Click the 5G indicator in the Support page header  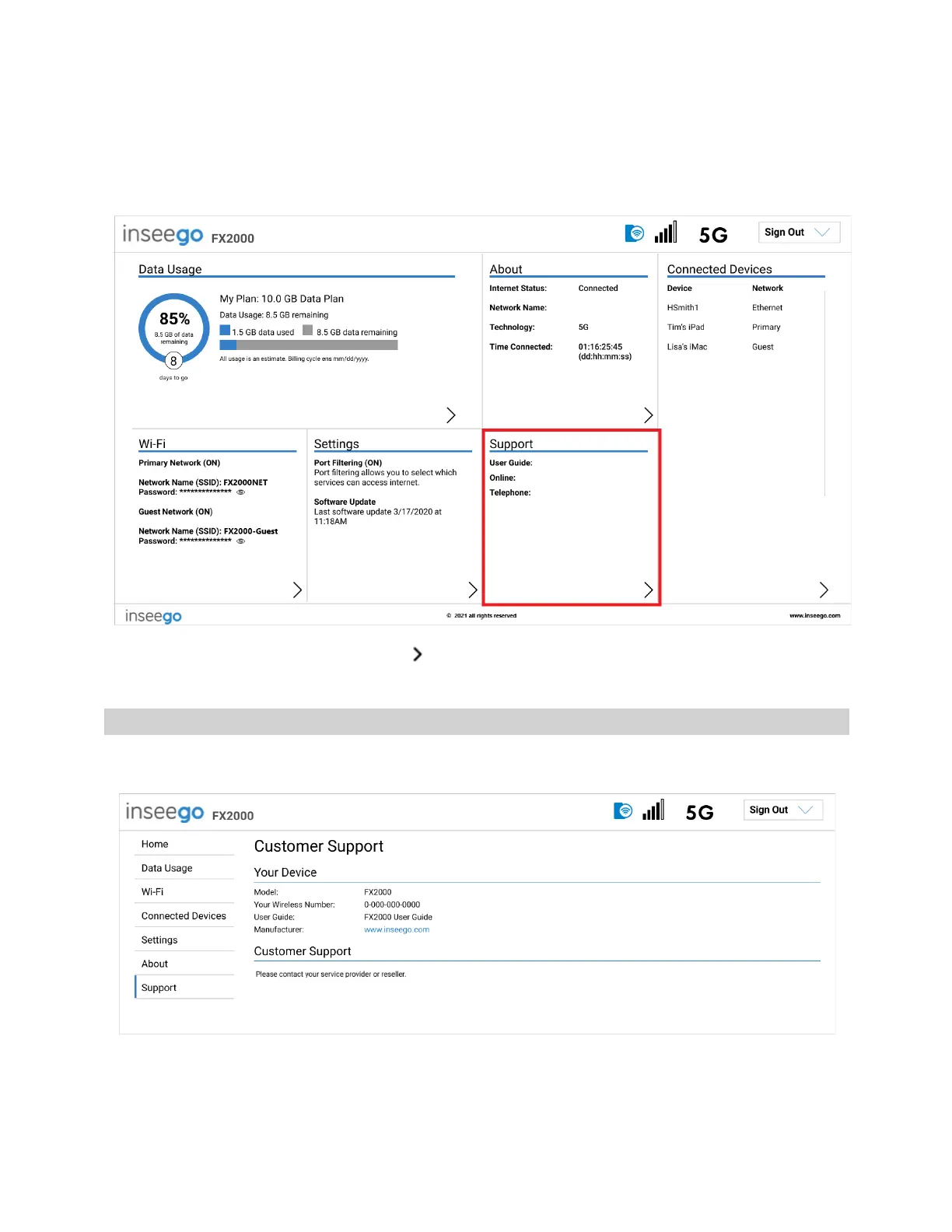point(699,813)
